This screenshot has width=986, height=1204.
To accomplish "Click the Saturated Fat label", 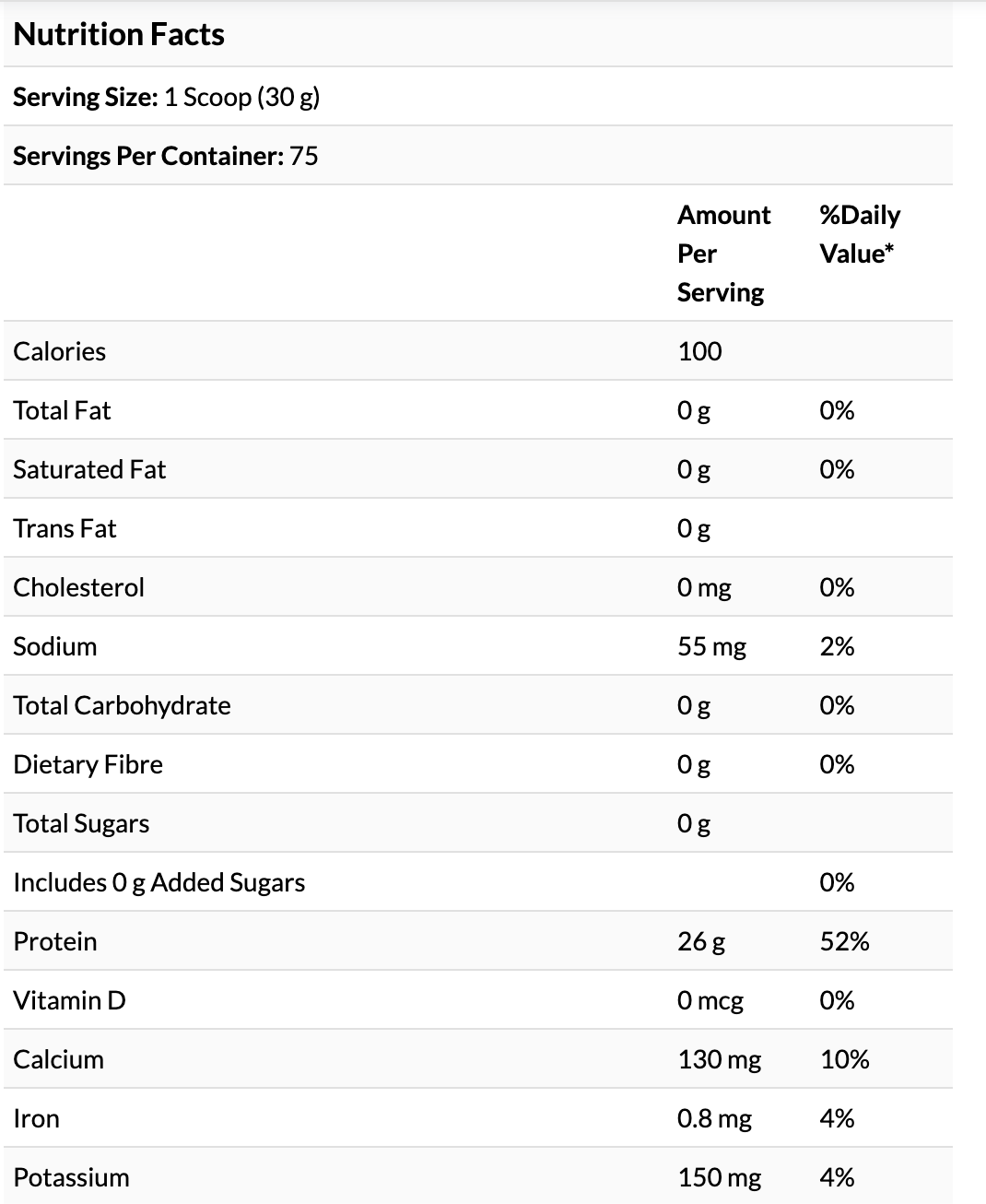I will pyautogui.click(x=89, y=469).
